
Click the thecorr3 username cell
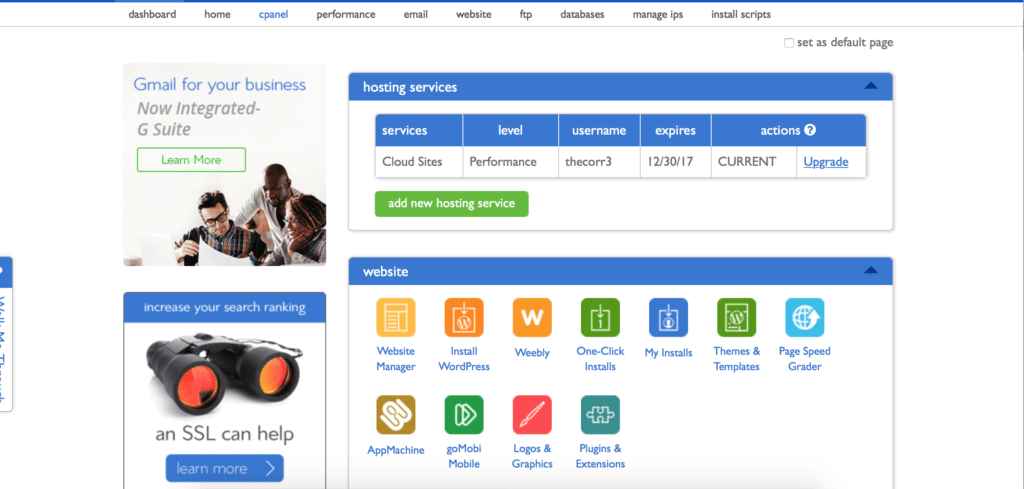(x=600, y=162)
